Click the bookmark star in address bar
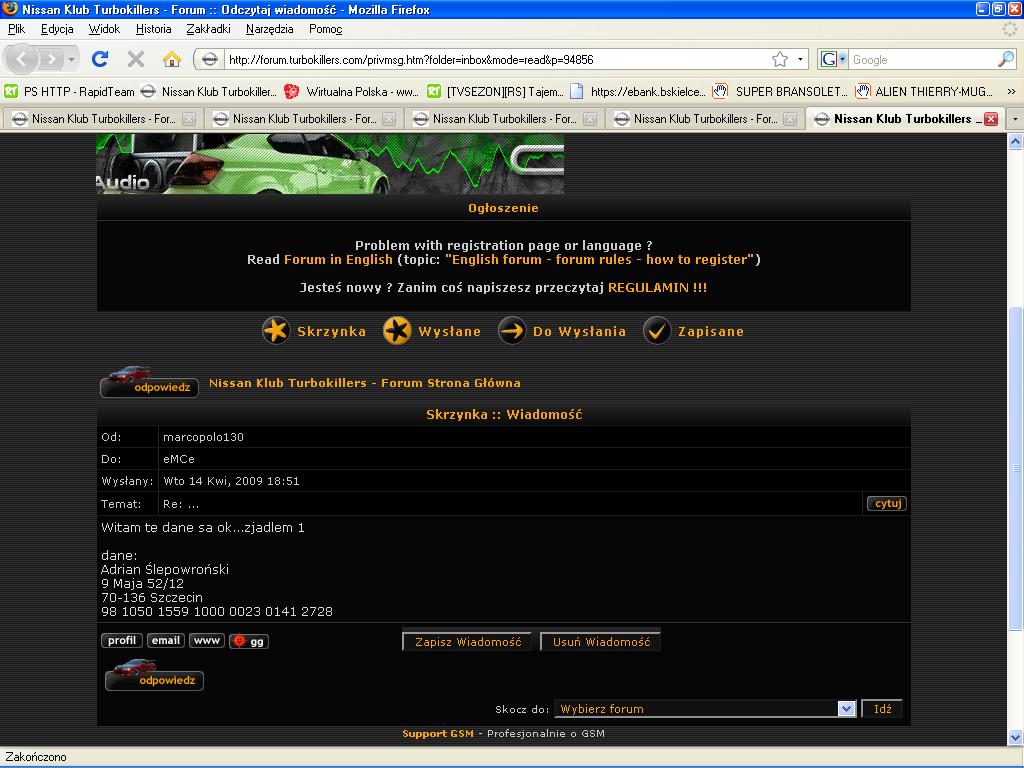 pyautogui.click(x=780, y=59)
